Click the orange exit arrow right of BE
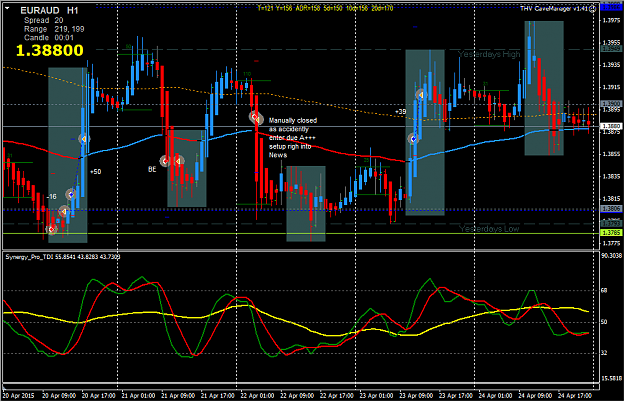 click(178, 161)
